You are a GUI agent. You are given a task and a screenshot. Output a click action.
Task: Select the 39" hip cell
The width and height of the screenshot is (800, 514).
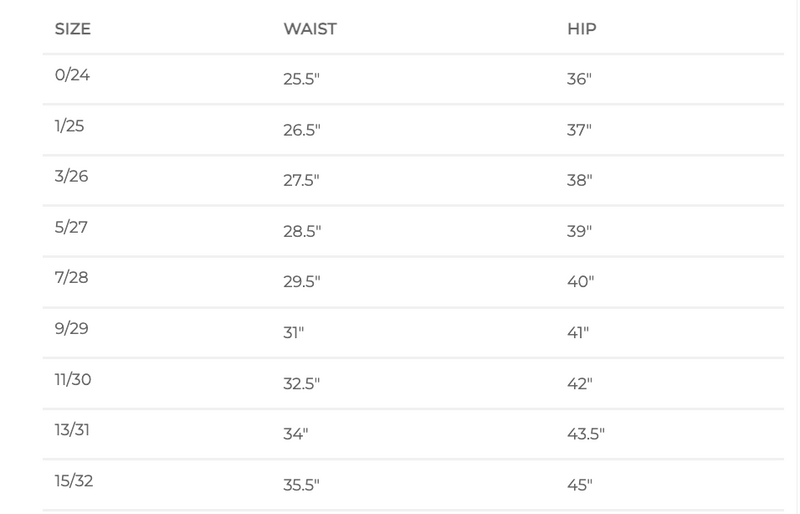tap(580, 231)
